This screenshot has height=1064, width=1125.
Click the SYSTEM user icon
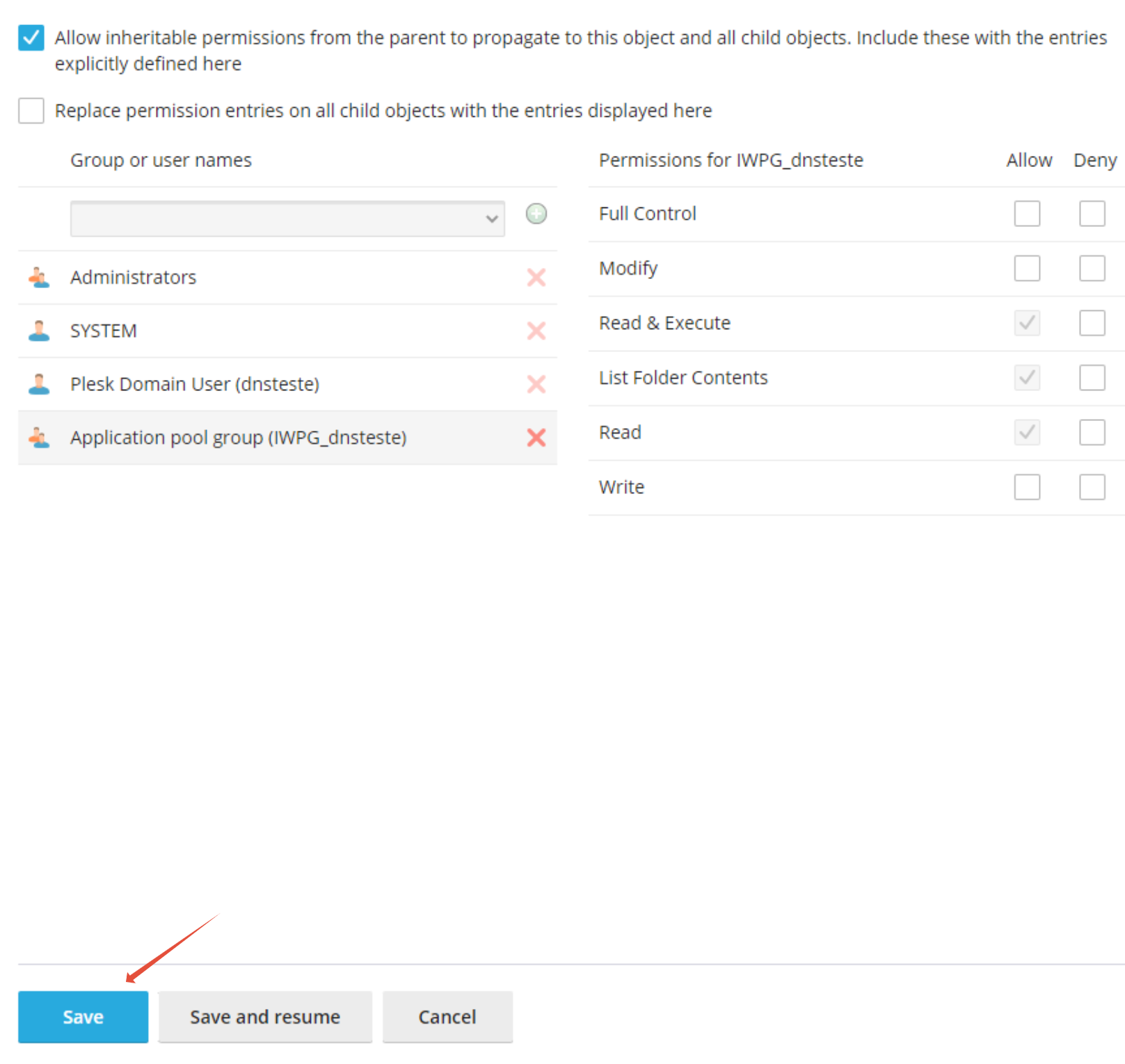pos(39,331)
